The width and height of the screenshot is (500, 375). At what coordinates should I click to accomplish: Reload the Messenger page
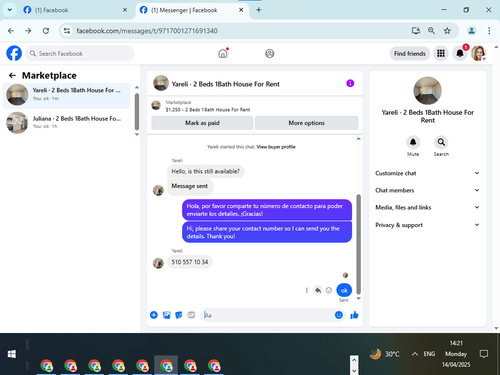(x=46, y=31)
